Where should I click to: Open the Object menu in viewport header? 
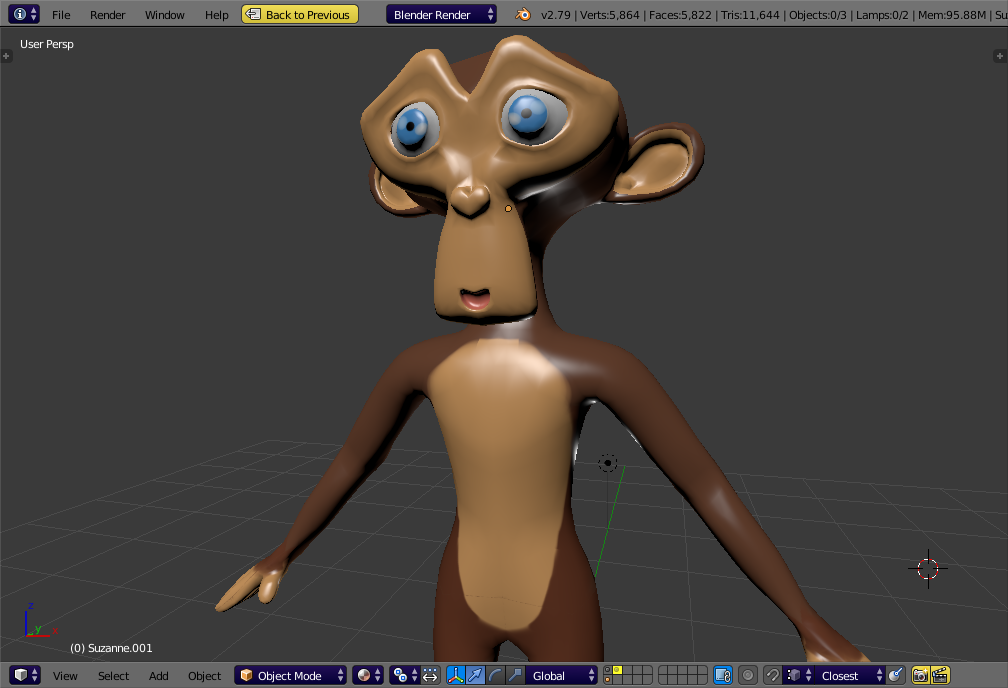pos(204,676)
